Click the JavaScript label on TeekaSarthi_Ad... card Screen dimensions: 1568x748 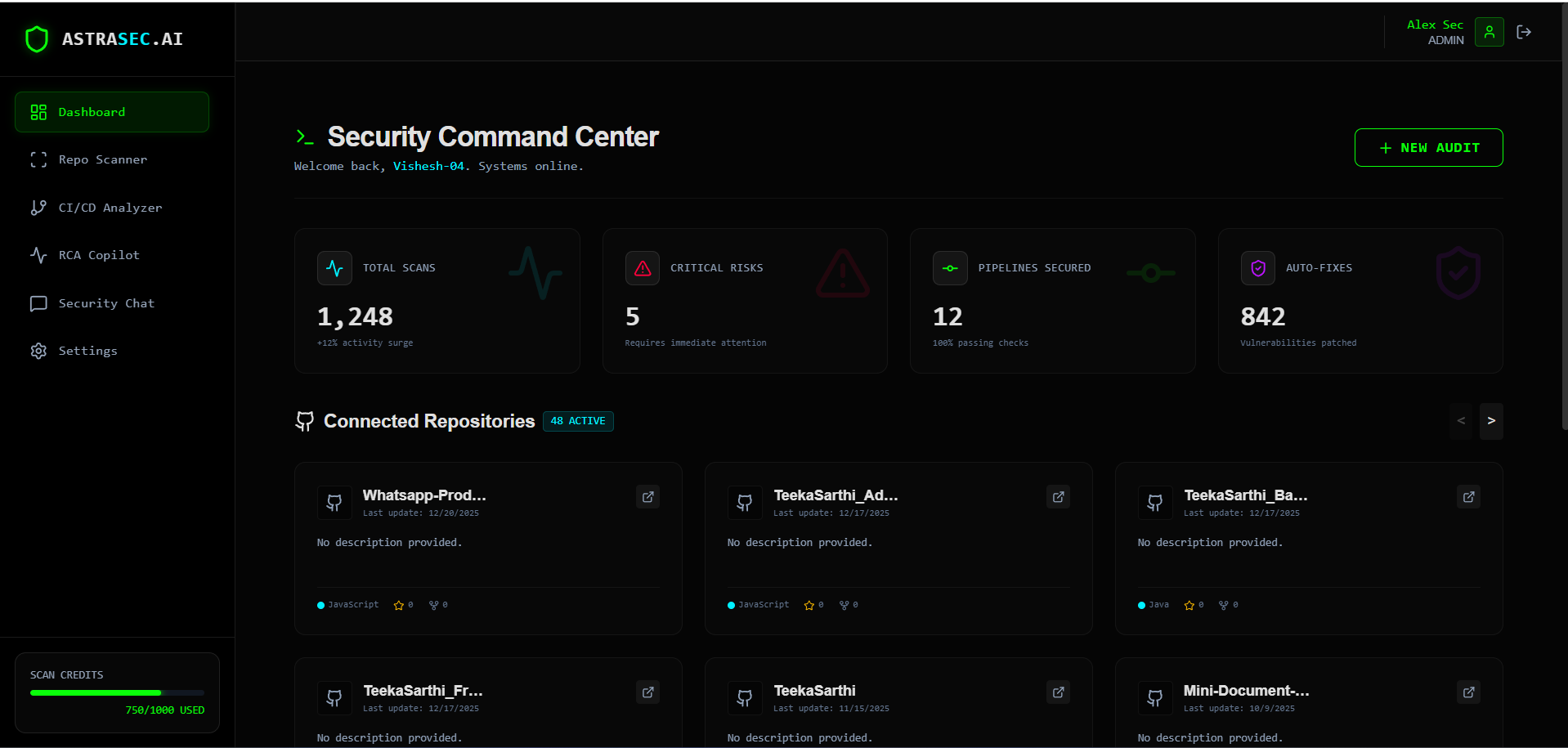764,605
